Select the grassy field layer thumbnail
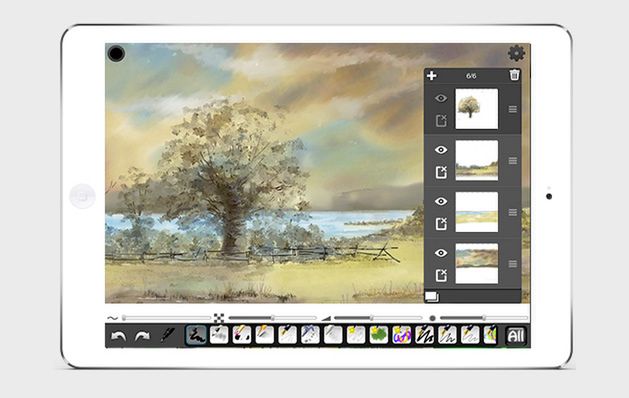 (x=477, y=160)
